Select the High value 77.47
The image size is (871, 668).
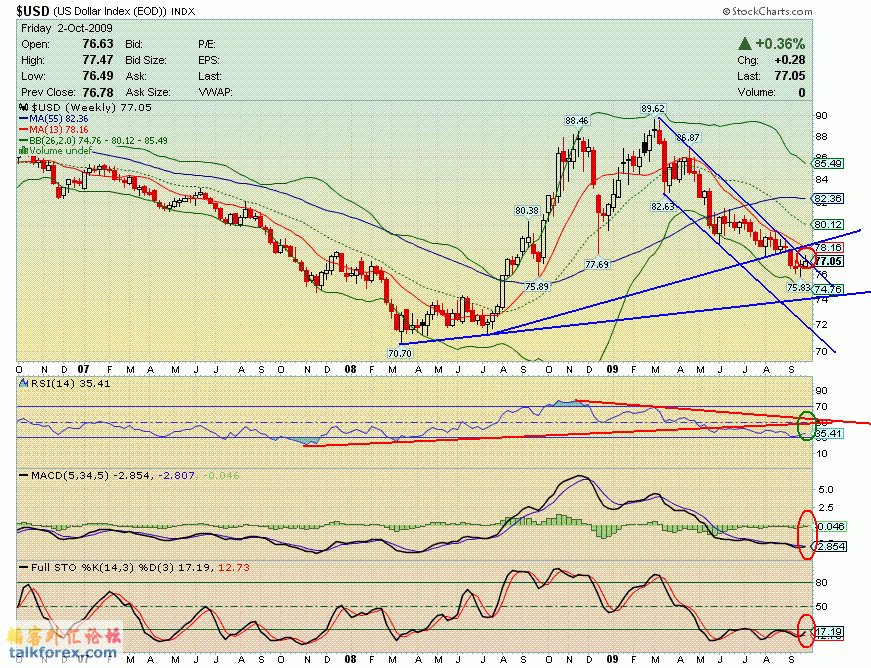[98, 60]
